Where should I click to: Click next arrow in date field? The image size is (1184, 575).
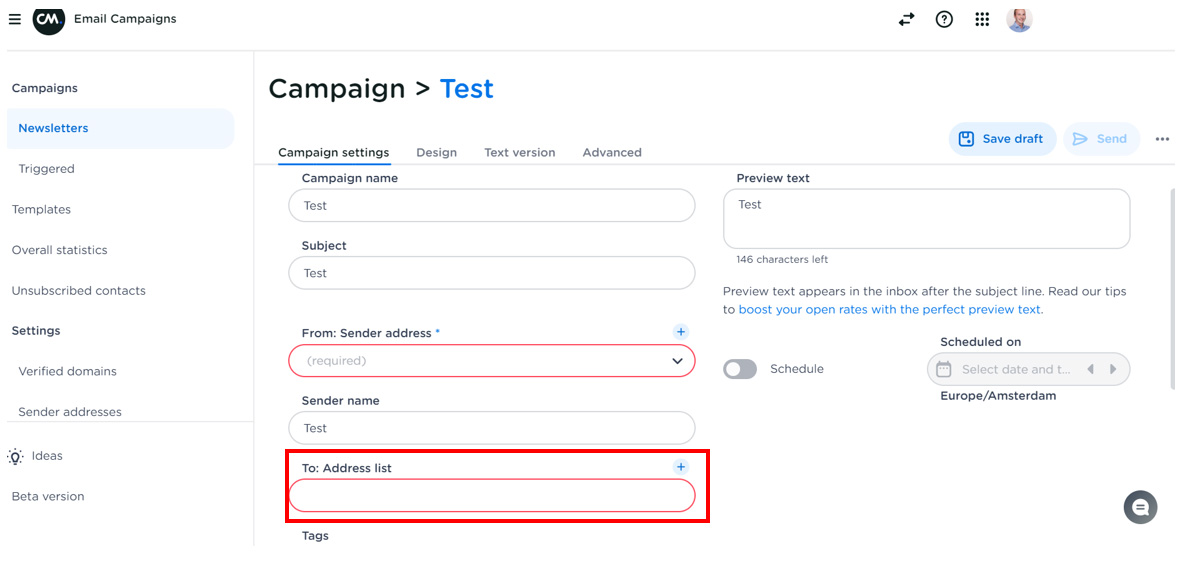1113,369
